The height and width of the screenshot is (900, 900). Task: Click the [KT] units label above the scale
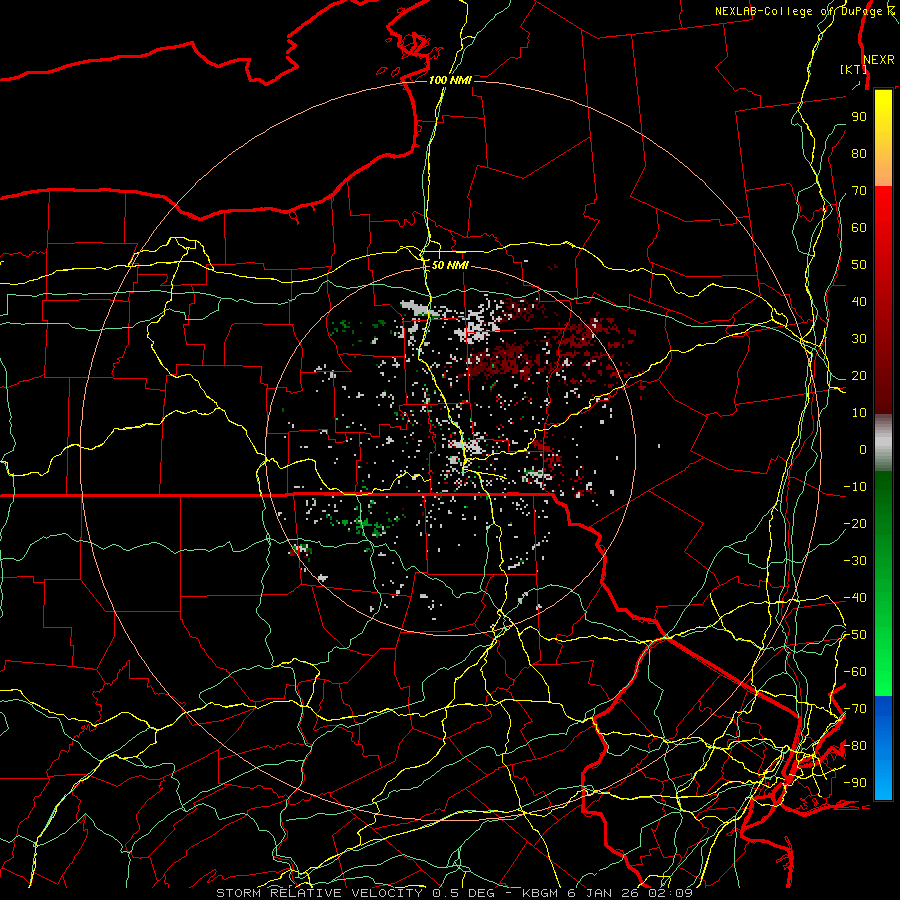853,69
